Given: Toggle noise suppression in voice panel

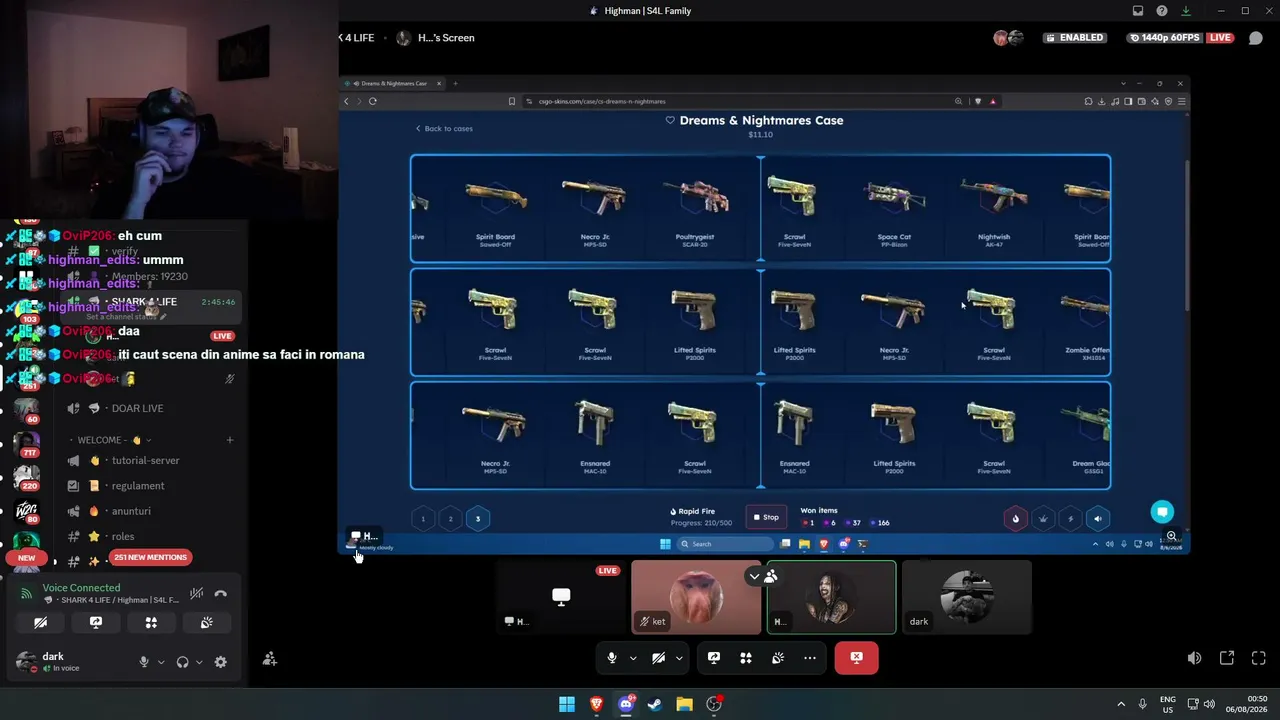Looking at the screenshot, I should [x=197, y=594].
